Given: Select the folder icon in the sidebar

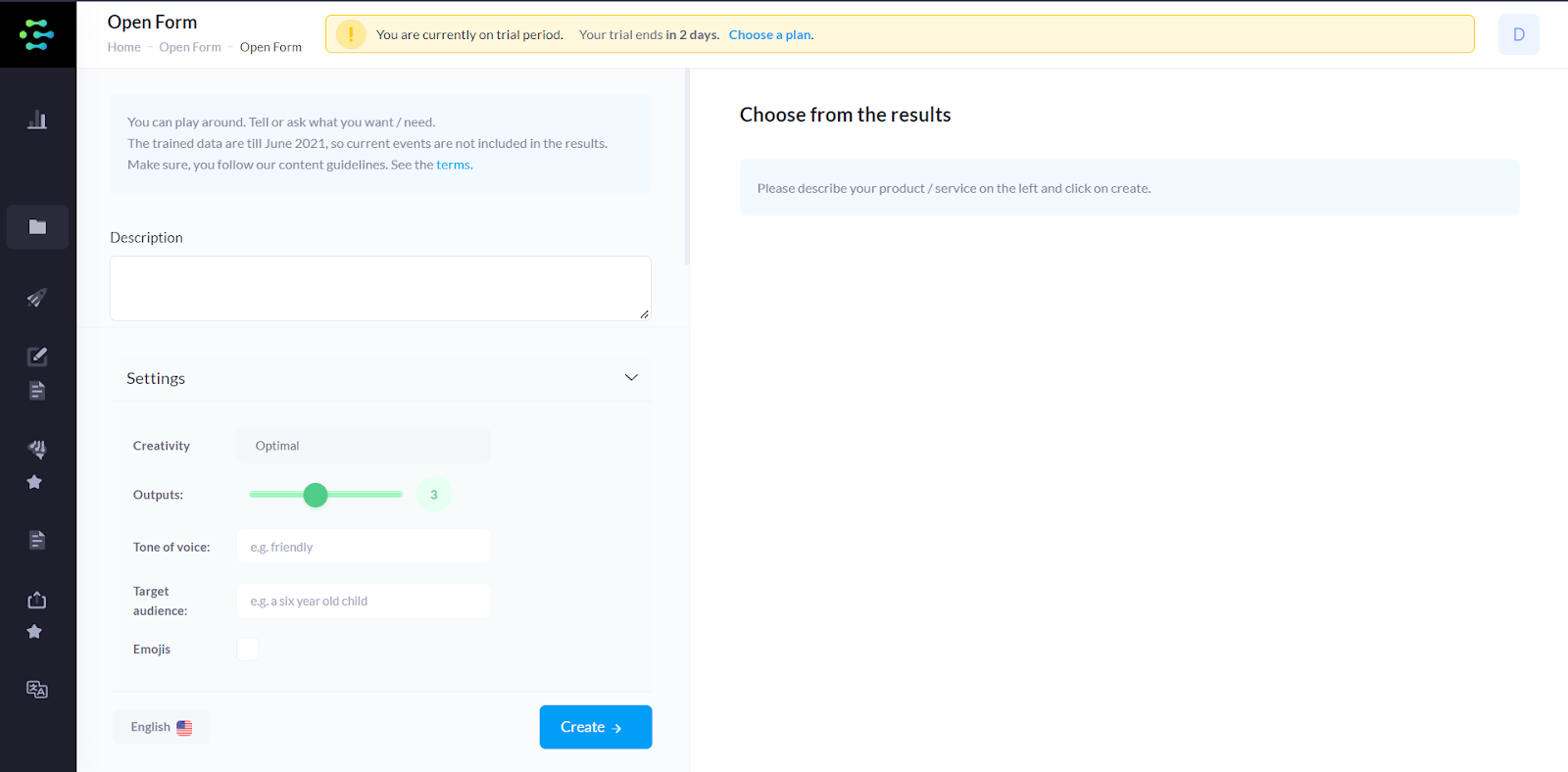Looking at the screenshot, I should click(37, 227).
